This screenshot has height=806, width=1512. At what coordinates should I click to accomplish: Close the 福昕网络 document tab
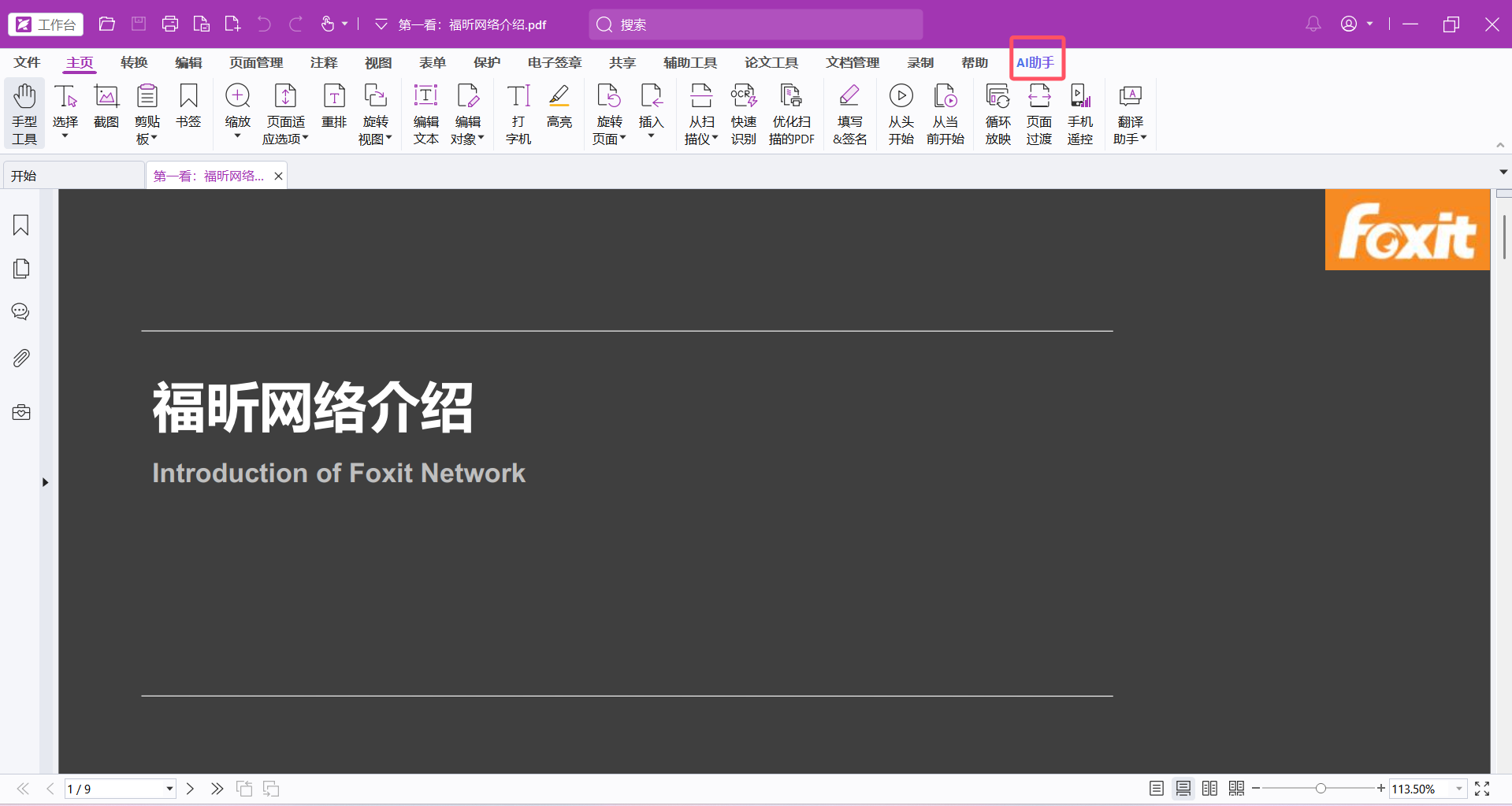tap(278, 176)
